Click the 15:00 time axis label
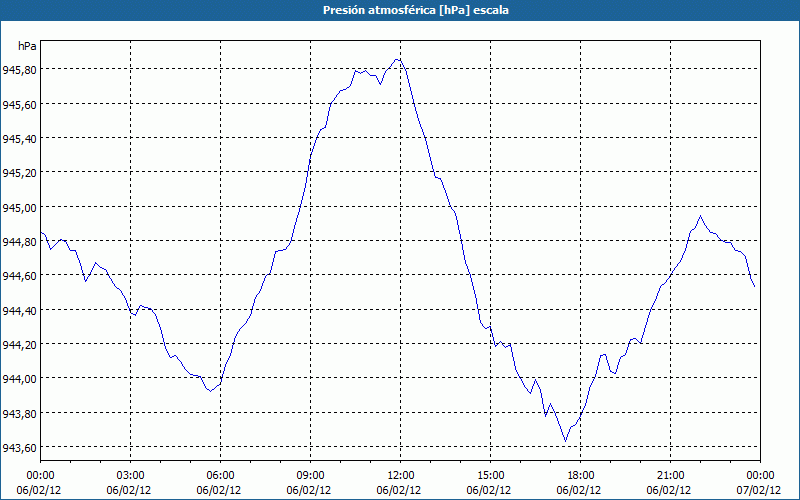The image size is (800, 500). [x=490, y=476]
